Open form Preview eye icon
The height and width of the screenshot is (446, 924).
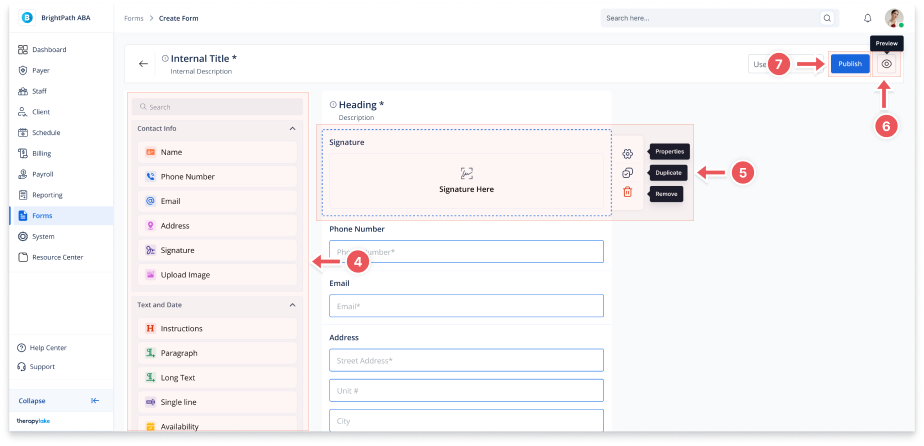click(886, 64)
